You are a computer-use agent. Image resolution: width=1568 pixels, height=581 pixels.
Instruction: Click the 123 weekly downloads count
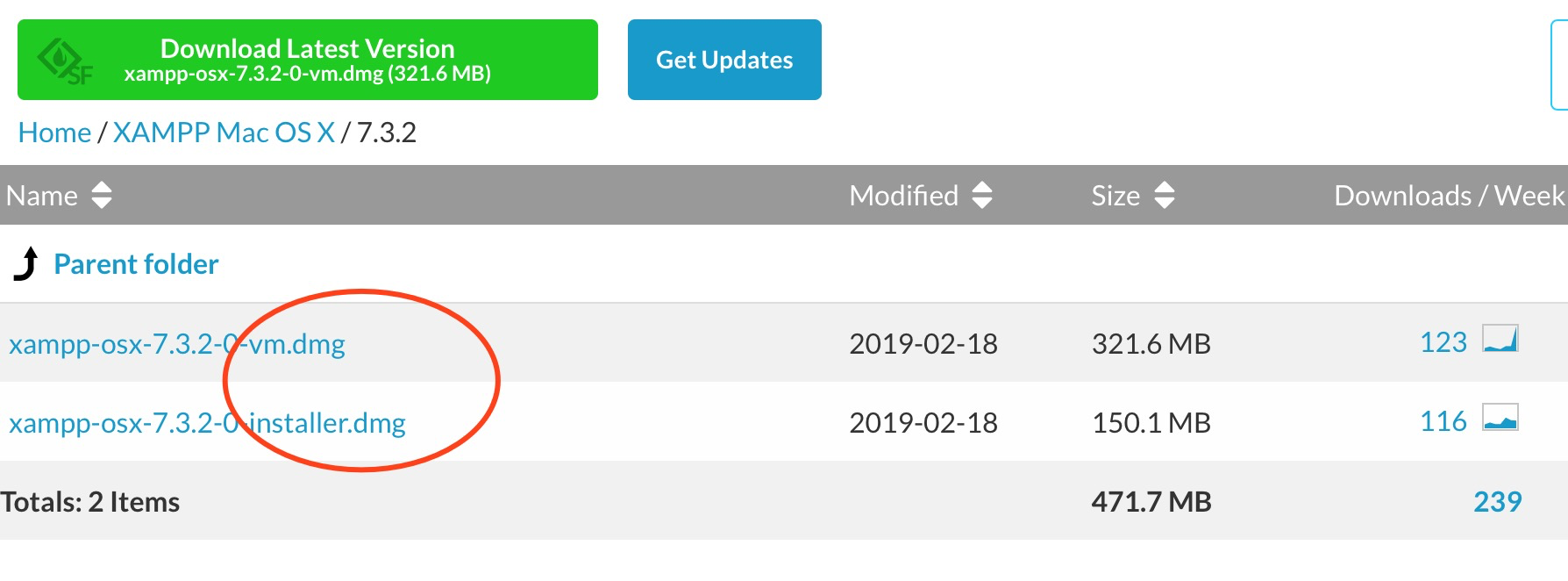1443,342
